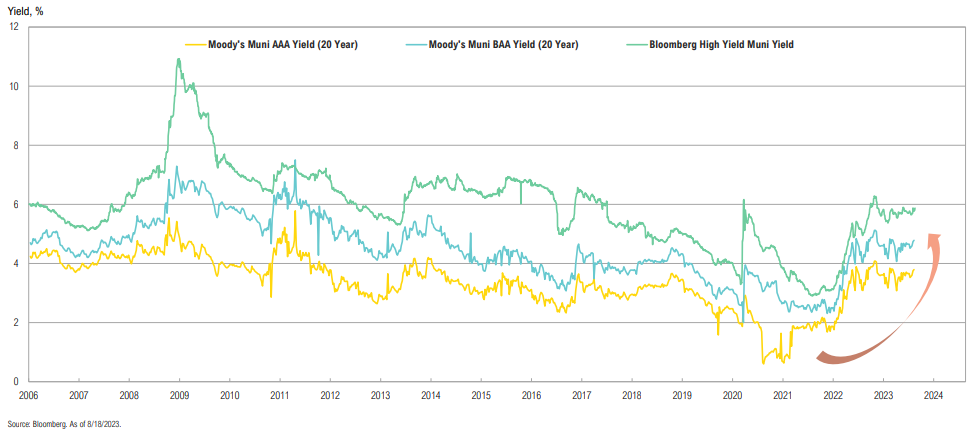Click the 0 value on the y-axis
Image resolution: width=976 pixels, height=432 pixels.
tap(16, 381)
